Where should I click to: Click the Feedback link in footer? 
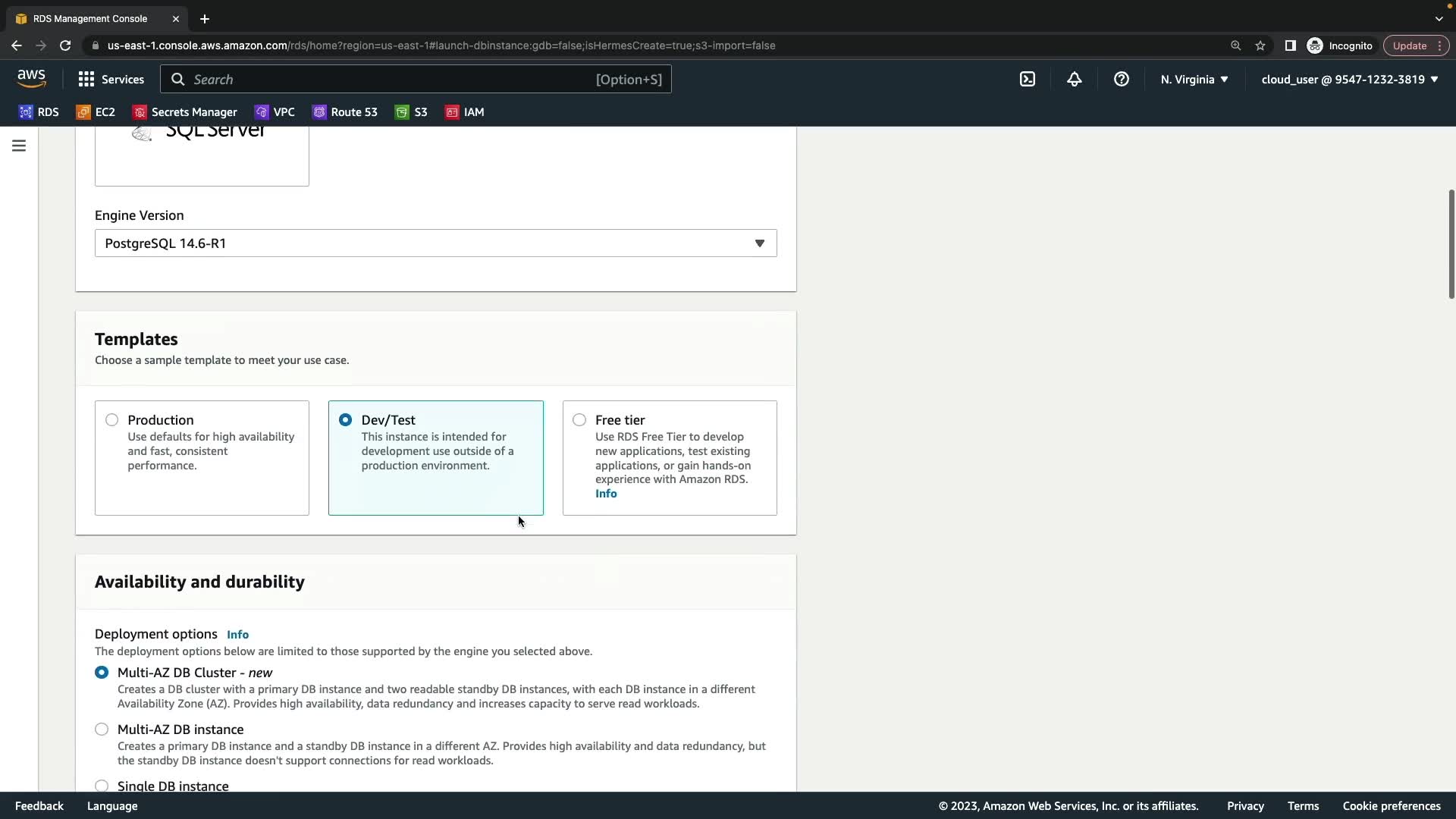39,805
